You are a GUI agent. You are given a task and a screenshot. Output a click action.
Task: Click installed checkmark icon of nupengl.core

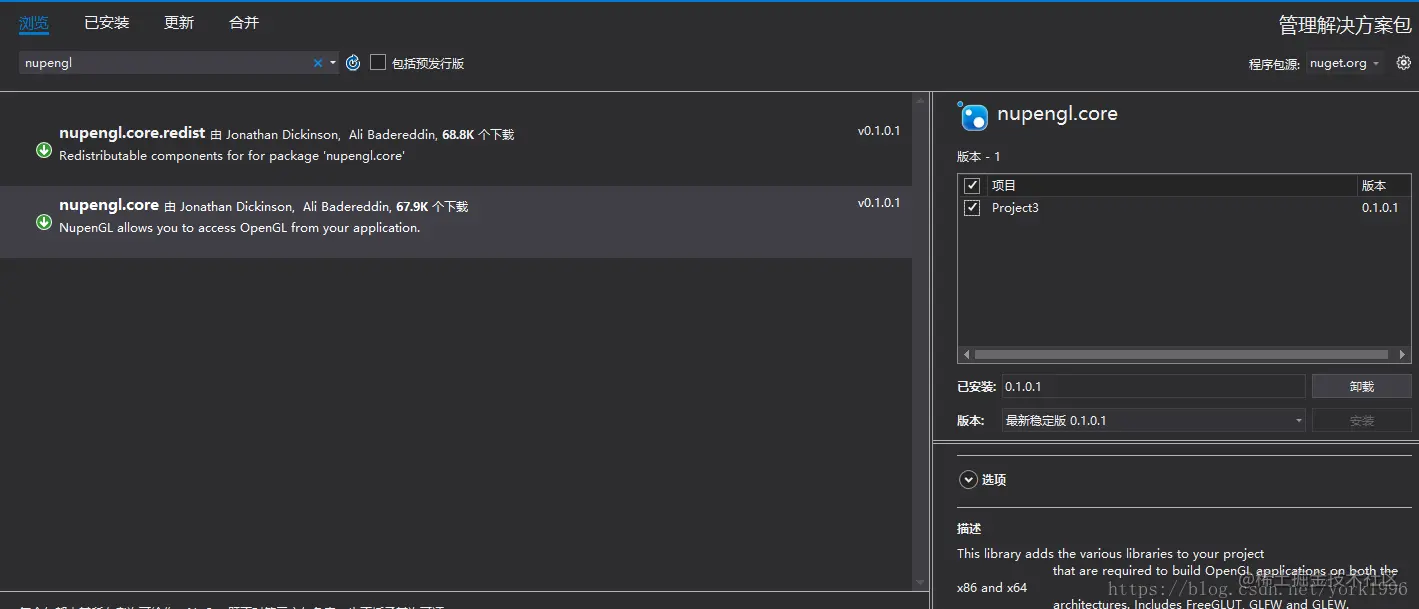click(44, 222)
